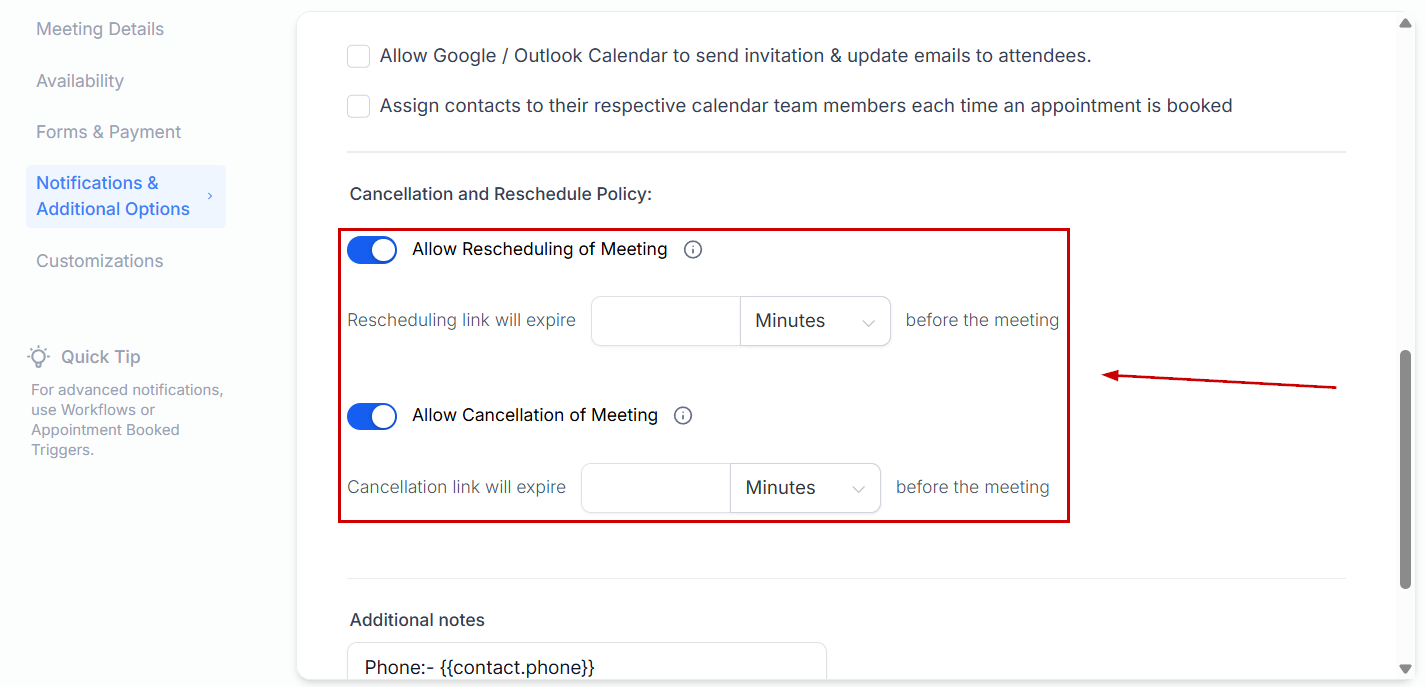The width and height of the screenshot is (1426, 687).
Task: Toggle Allow Cancellation of Meeting switch
Action: pyautogui.click(x=372, y=416)
